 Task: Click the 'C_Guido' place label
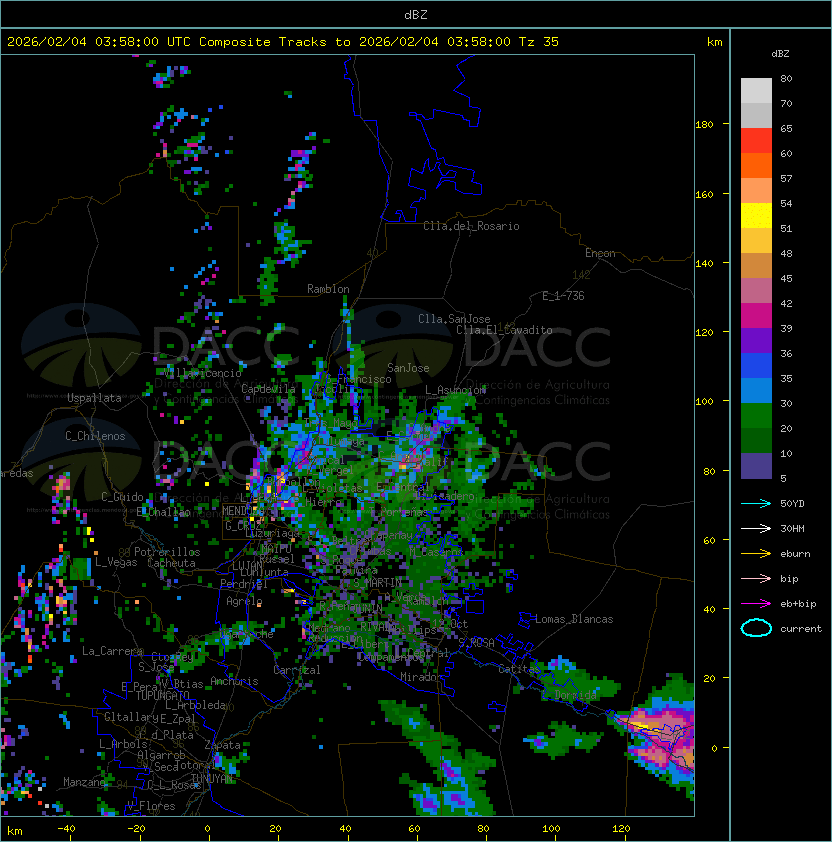tap(122, 497)
